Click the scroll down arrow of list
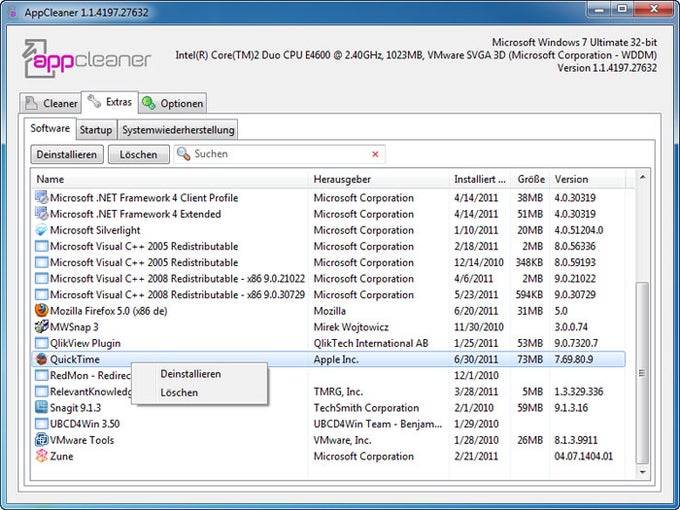This screenshot has width=680, height=510. tap(642, 472)
